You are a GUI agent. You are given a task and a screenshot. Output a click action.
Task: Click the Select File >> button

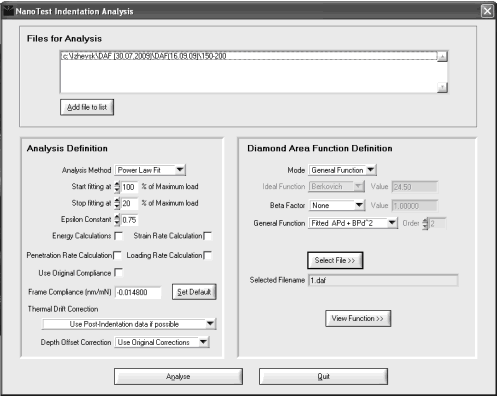335,260
